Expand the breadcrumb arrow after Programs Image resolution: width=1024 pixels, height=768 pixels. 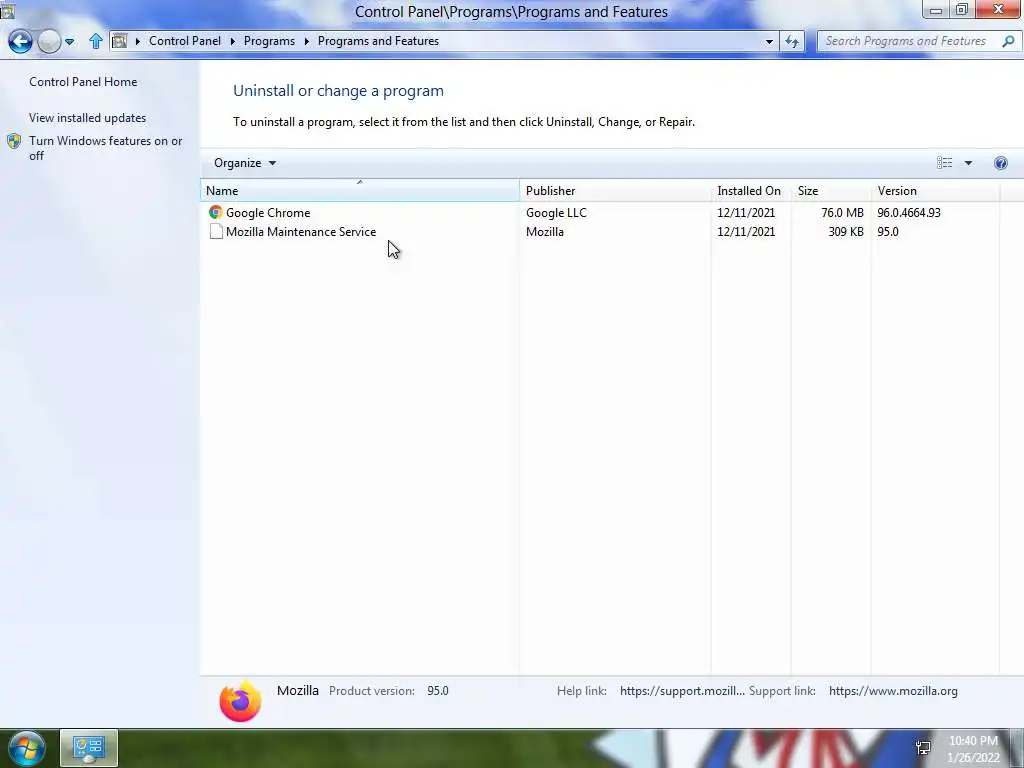coord(306,41)
